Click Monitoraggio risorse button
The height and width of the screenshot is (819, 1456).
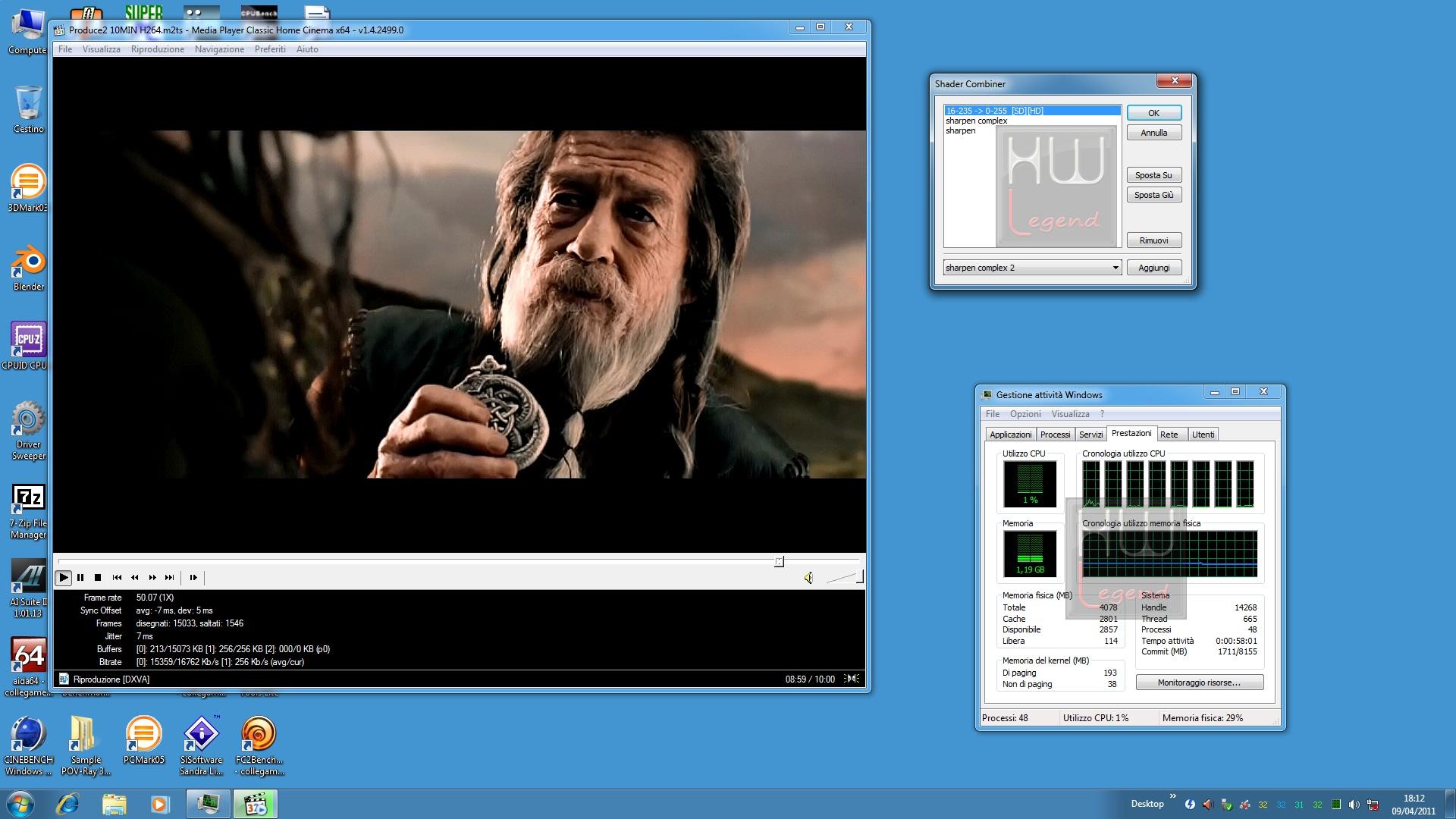click(1199, 682)
